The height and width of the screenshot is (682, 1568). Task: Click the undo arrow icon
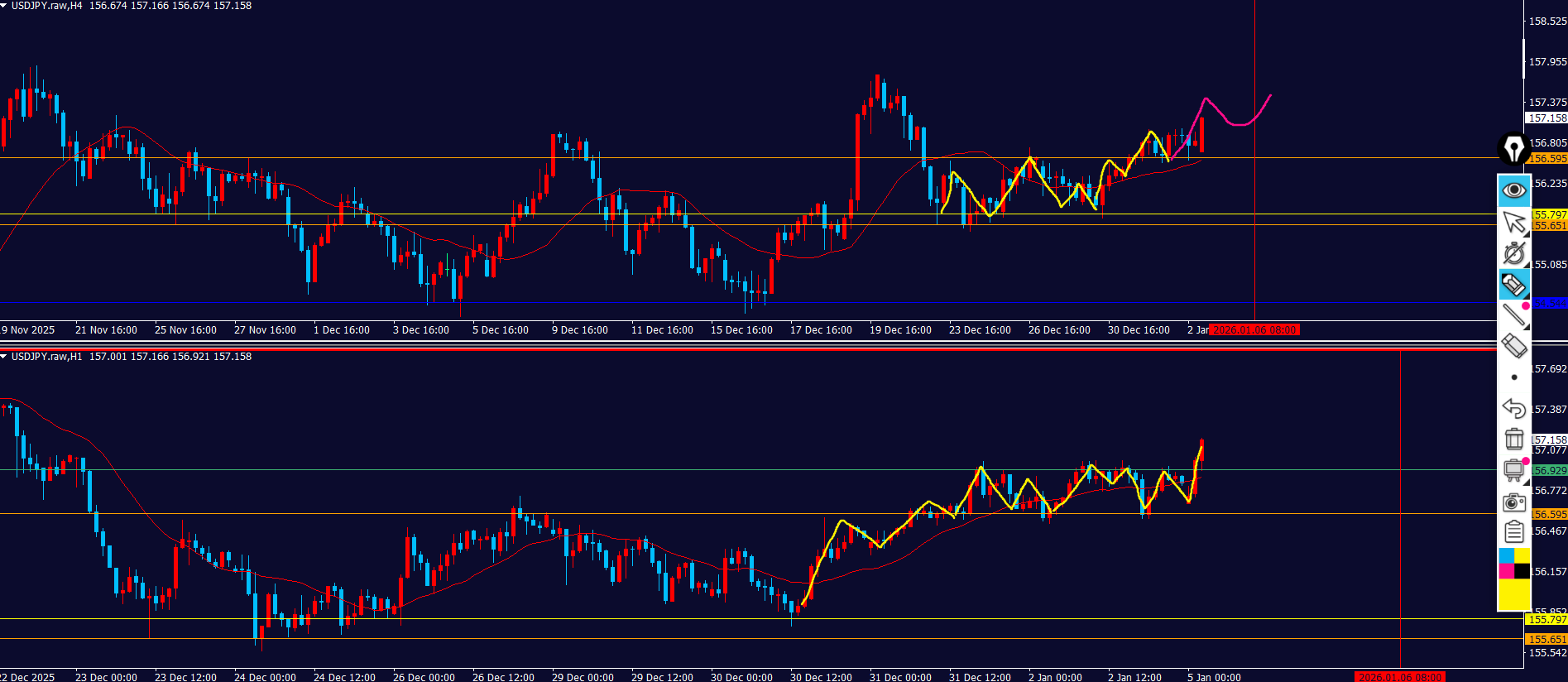click(x=1513, y=408)
